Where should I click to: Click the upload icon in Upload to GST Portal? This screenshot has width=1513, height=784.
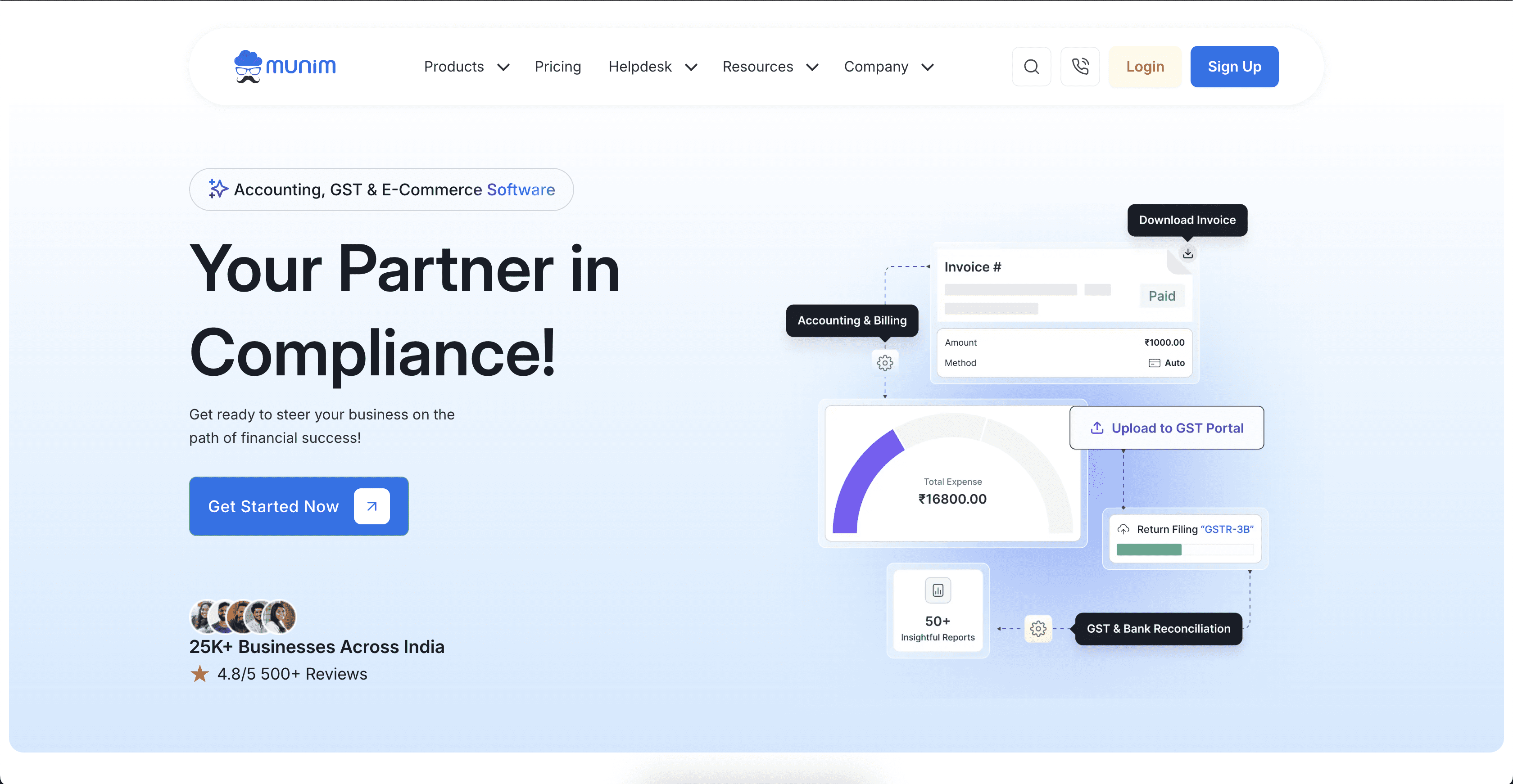(1097, 428)
